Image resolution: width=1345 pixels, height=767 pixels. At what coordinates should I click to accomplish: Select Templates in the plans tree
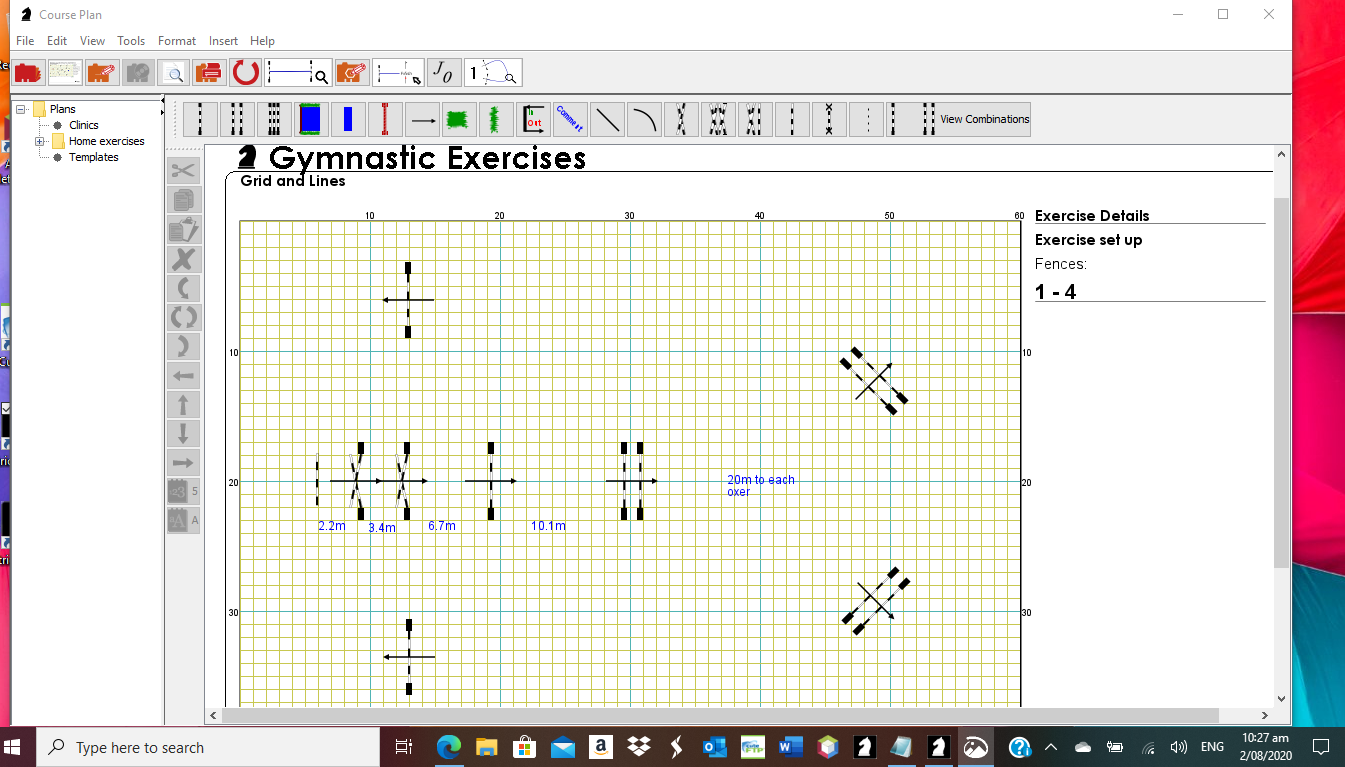point(93,157)
